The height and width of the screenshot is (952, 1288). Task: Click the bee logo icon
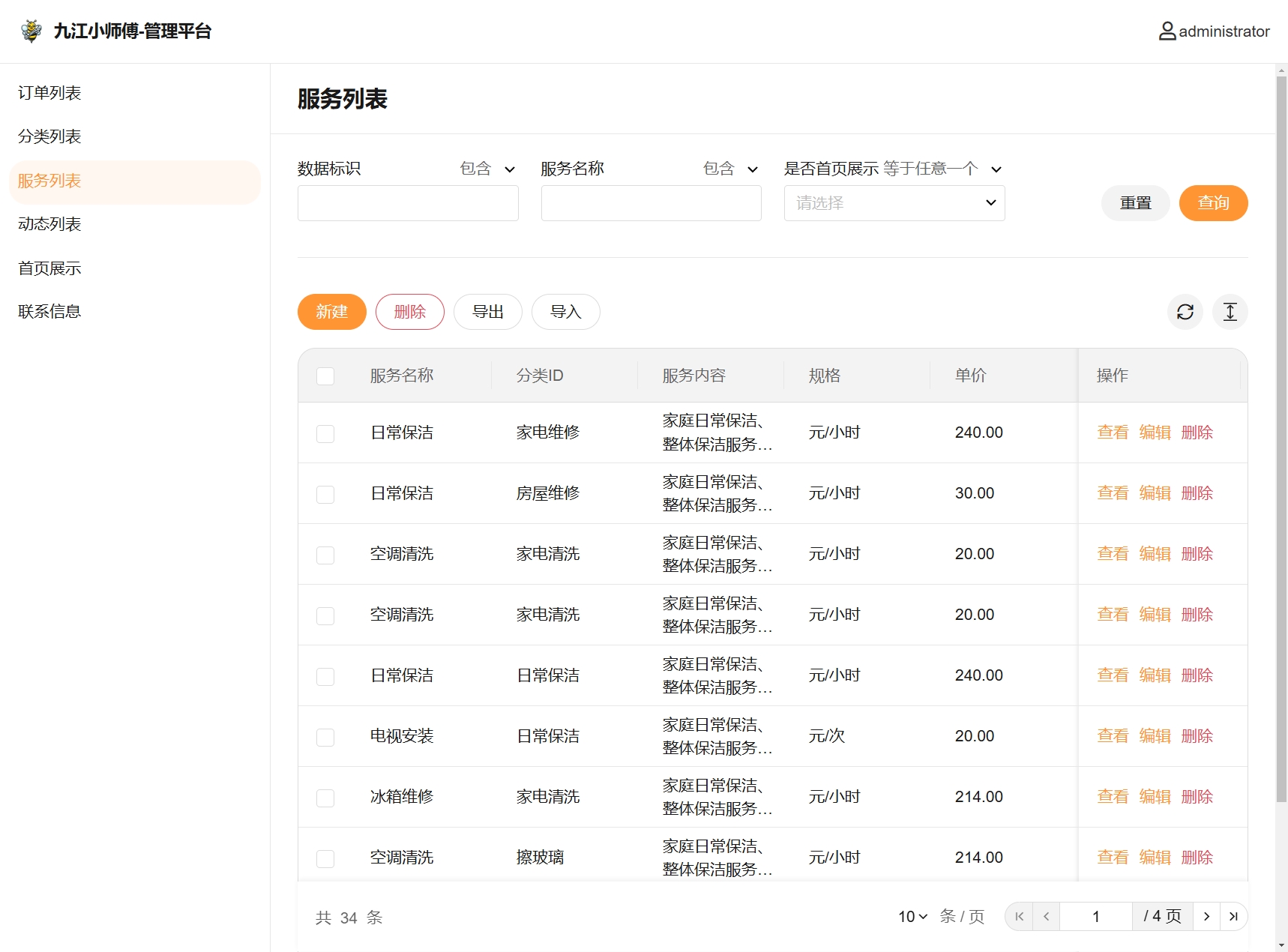pyautogui.click(x=31, y=31)
